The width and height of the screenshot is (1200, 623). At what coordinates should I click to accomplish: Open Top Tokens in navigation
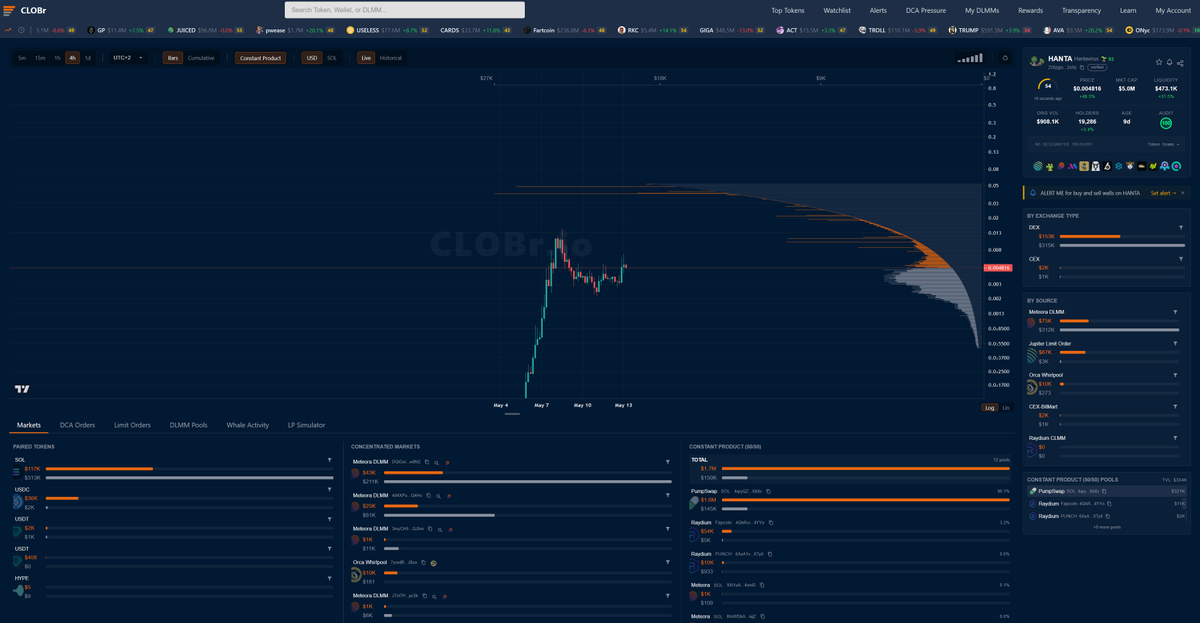coord(788,10)
